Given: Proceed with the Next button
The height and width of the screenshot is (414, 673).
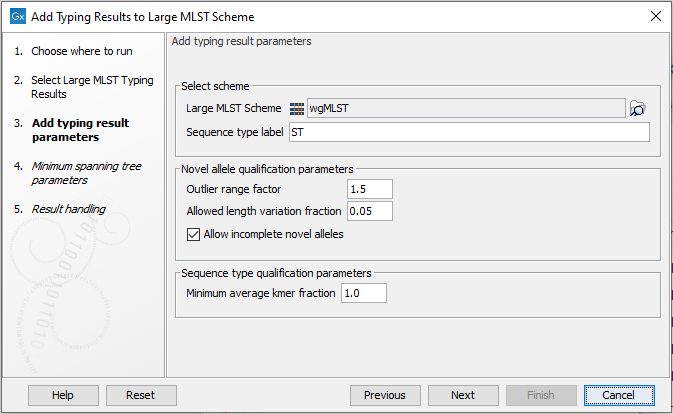Looking at the screenshot, I should (462, 395).
